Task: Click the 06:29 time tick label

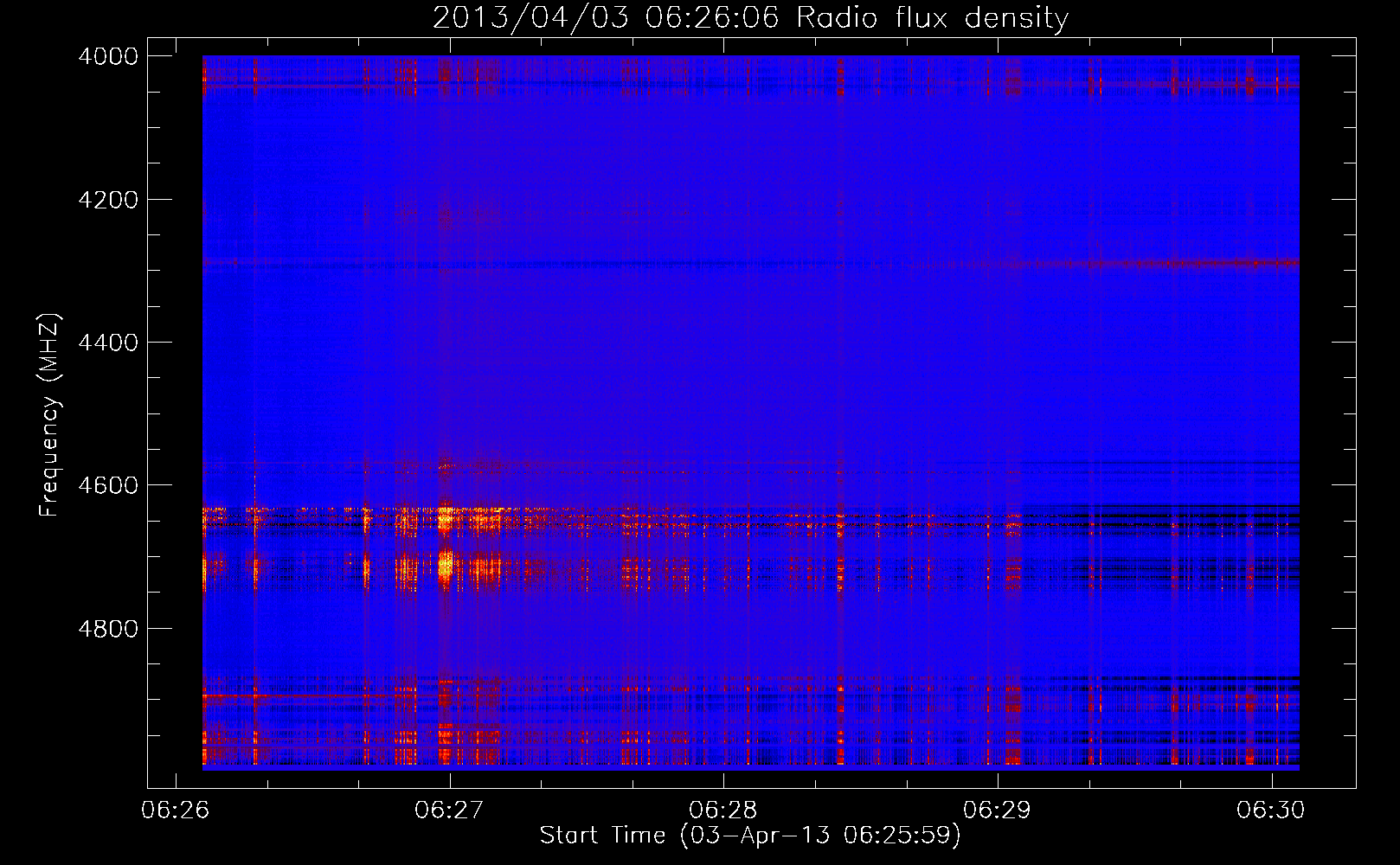Action: 998,811
